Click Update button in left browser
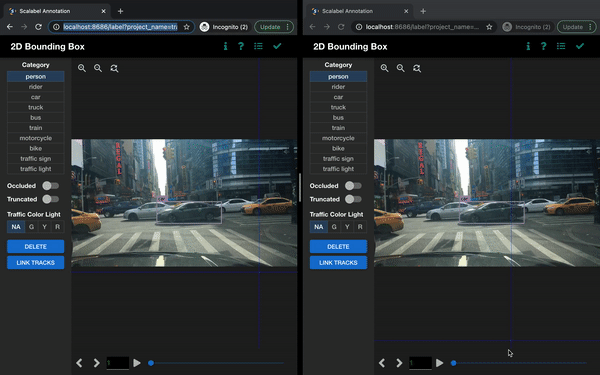 pos(274,27)
